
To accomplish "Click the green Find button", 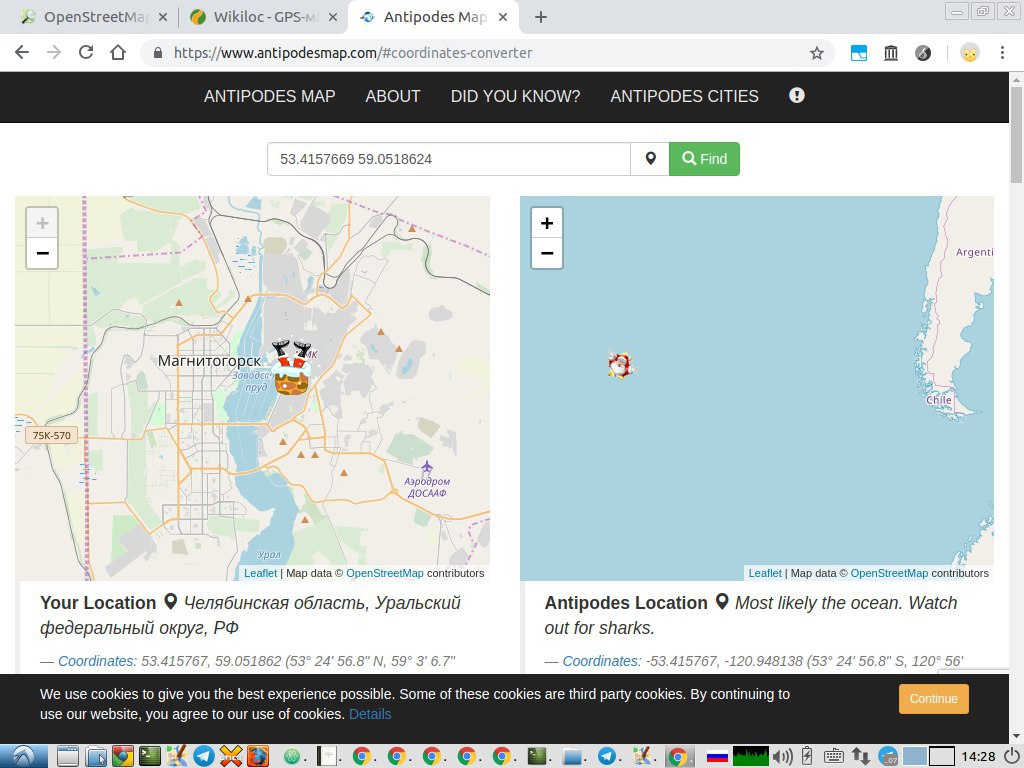I will tap(704, 159).
